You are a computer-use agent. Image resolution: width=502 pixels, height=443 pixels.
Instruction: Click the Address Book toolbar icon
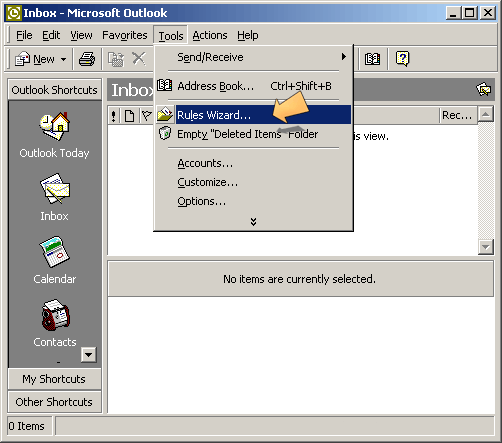[372, 59]
